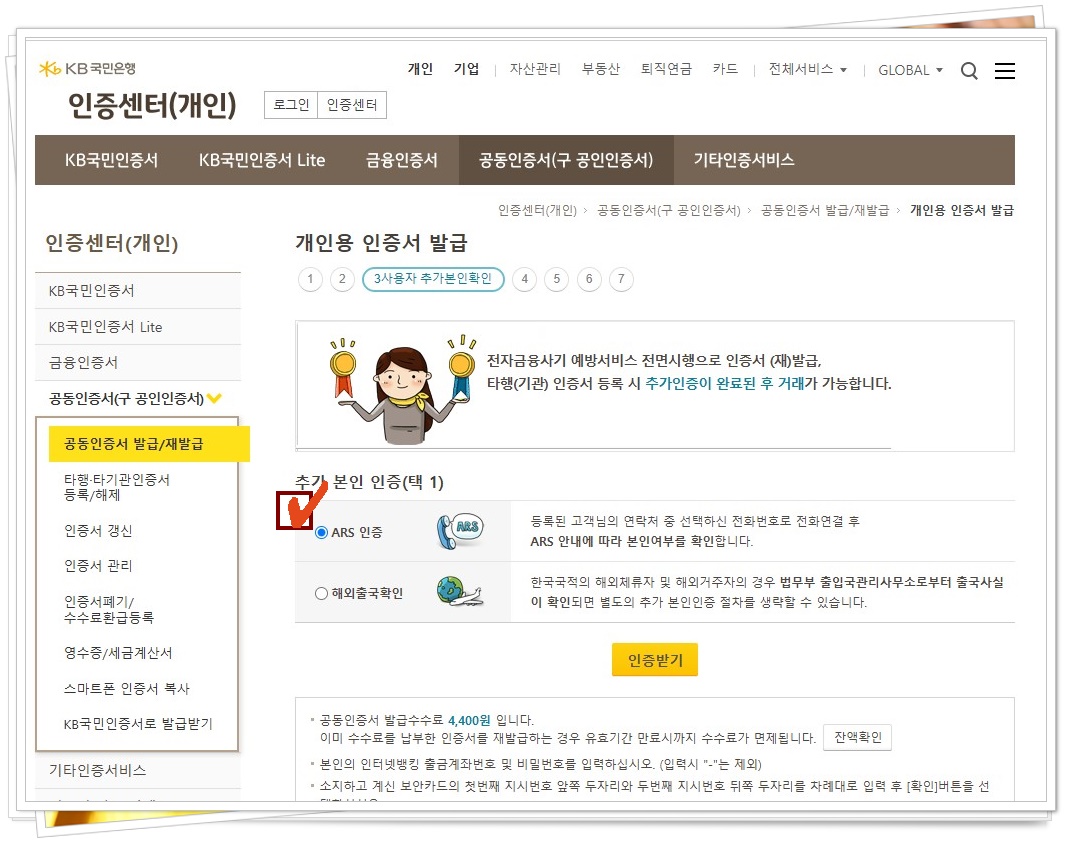Open 자산관리 in top menu
This screenshot has width=1080, height=843.
pos(535,69)
